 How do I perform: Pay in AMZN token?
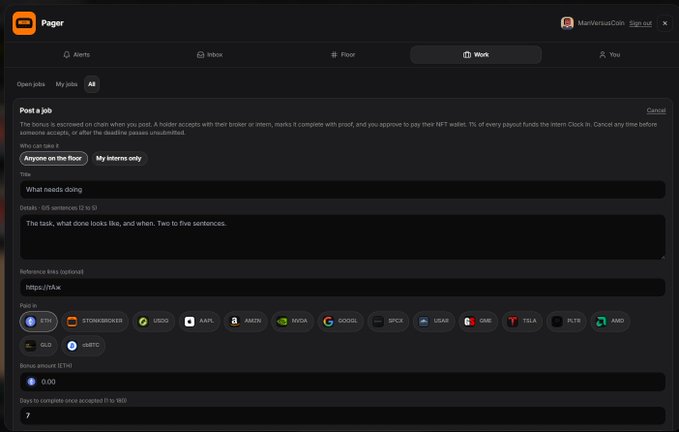[246, 321]
